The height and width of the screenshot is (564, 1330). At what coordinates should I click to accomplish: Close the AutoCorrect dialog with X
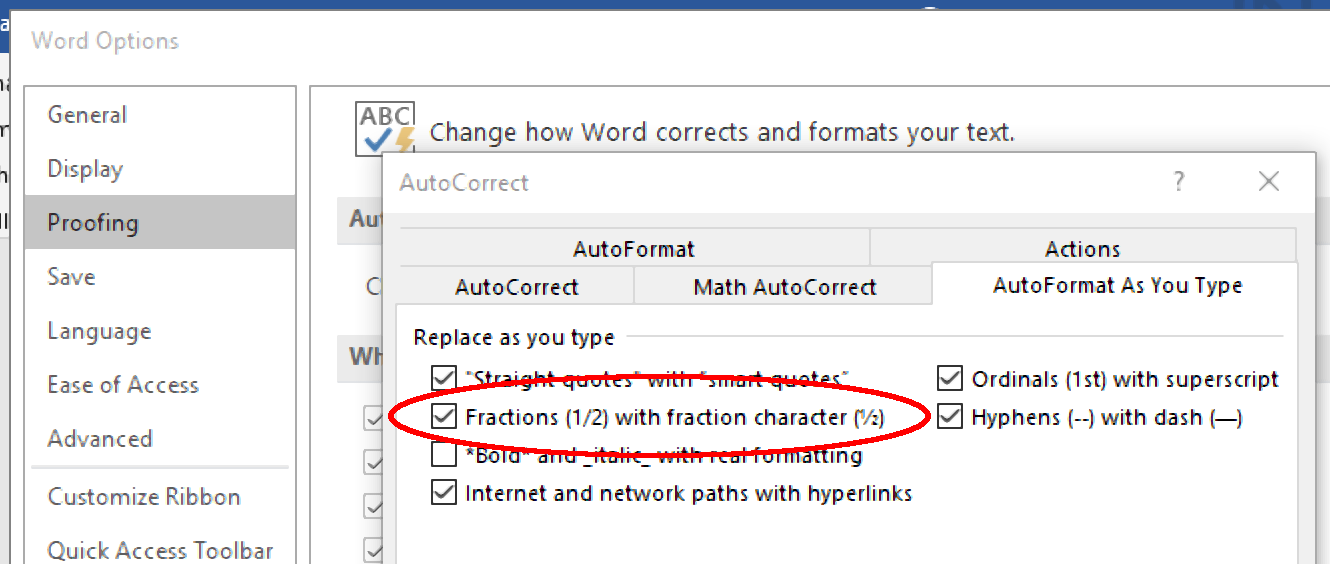point(1268,182)
